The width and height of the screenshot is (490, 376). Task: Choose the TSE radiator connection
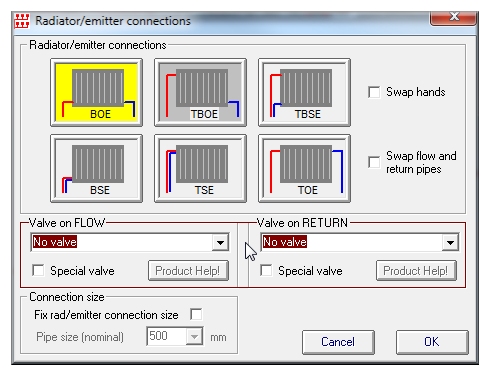click(x=200, y=168)
